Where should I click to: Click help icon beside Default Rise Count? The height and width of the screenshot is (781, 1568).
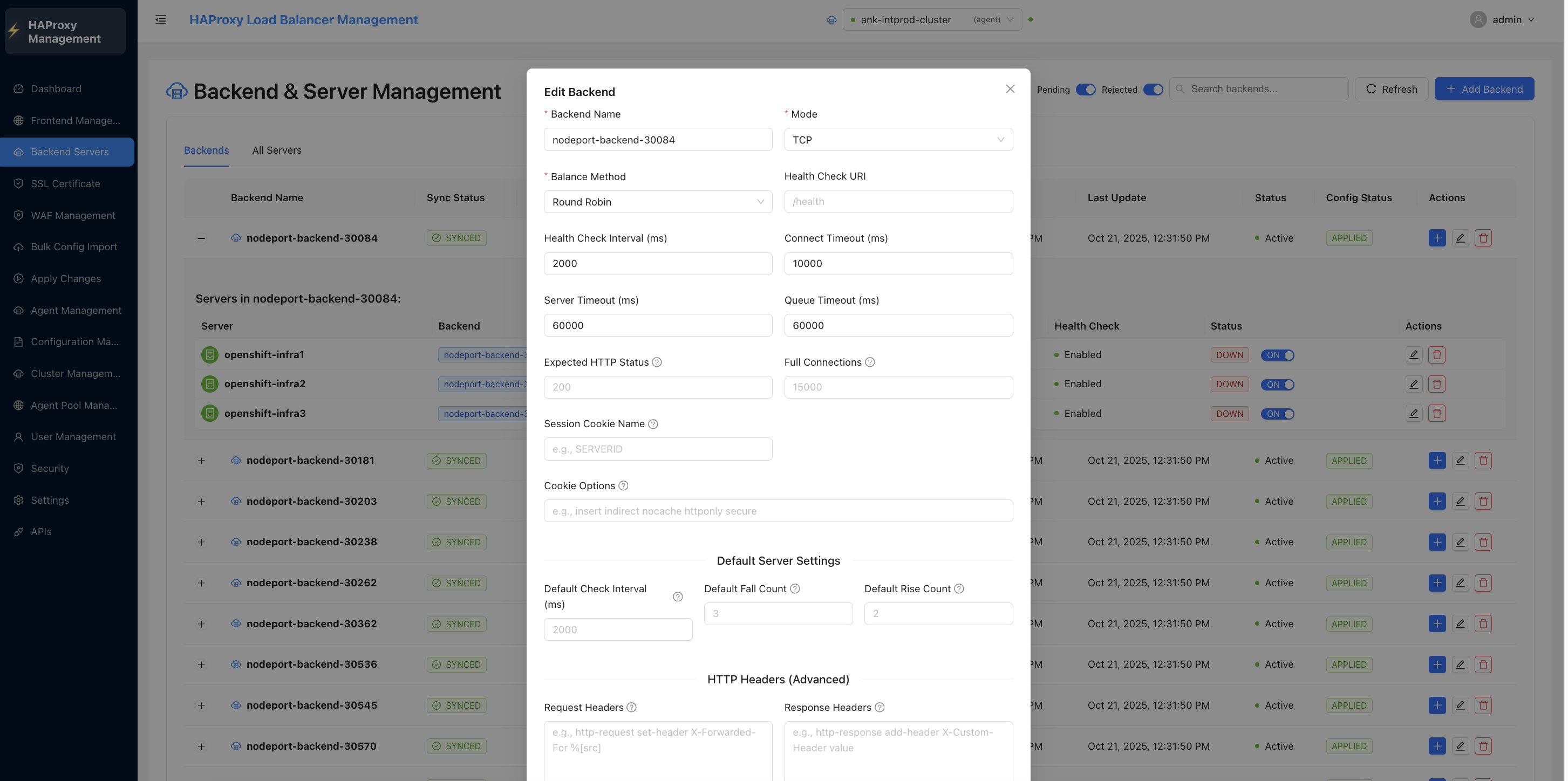959,589
